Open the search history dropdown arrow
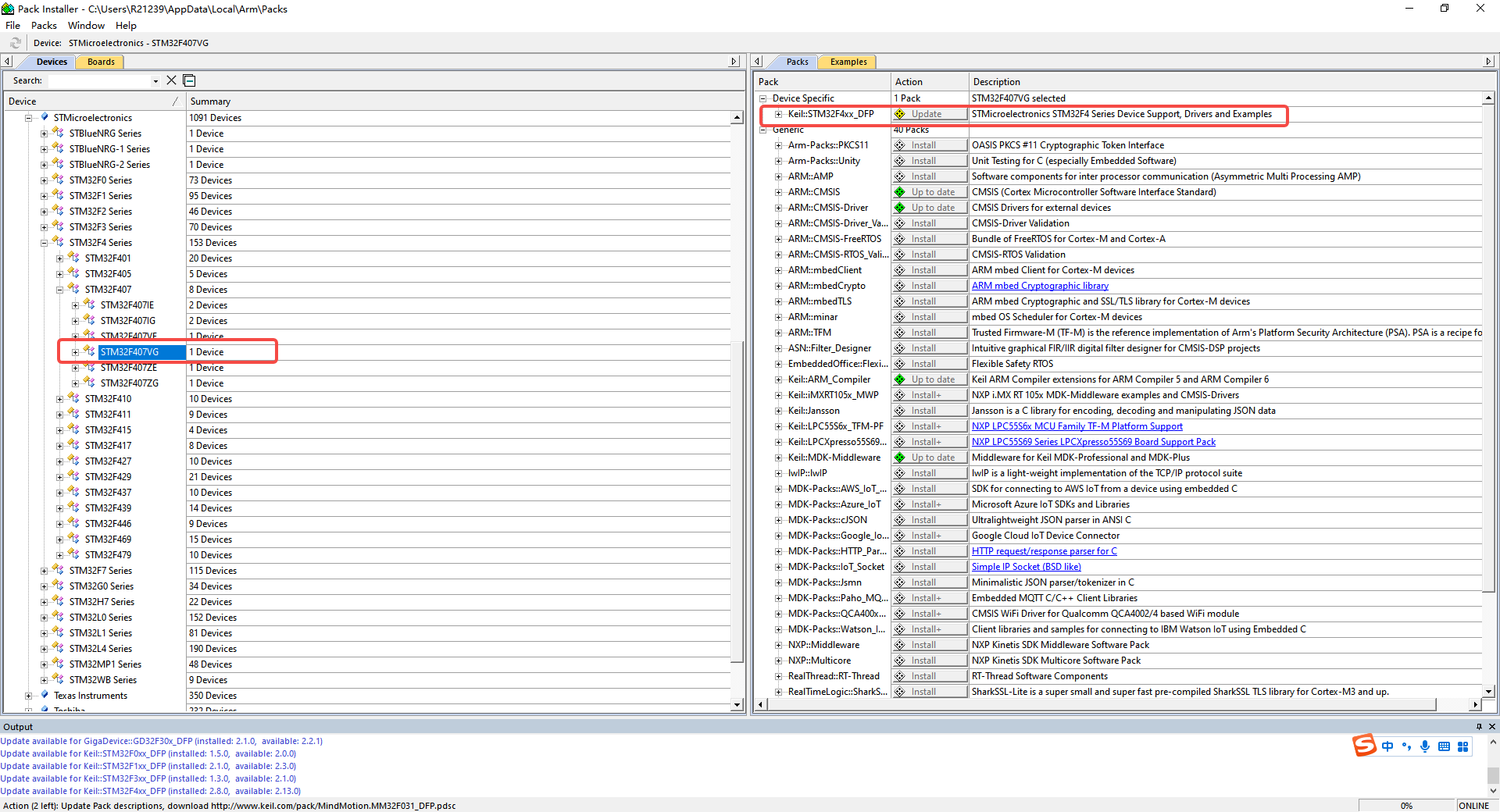Viewport: 1500px width, 812px height. point(155,81)
